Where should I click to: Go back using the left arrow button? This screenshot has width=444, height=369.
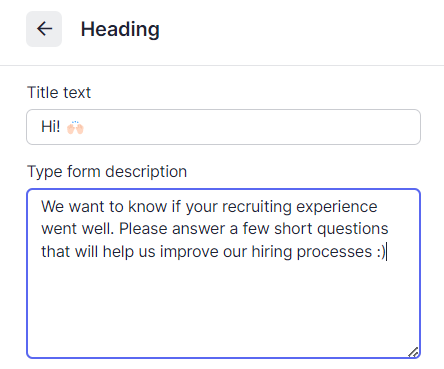pos(44,29)
